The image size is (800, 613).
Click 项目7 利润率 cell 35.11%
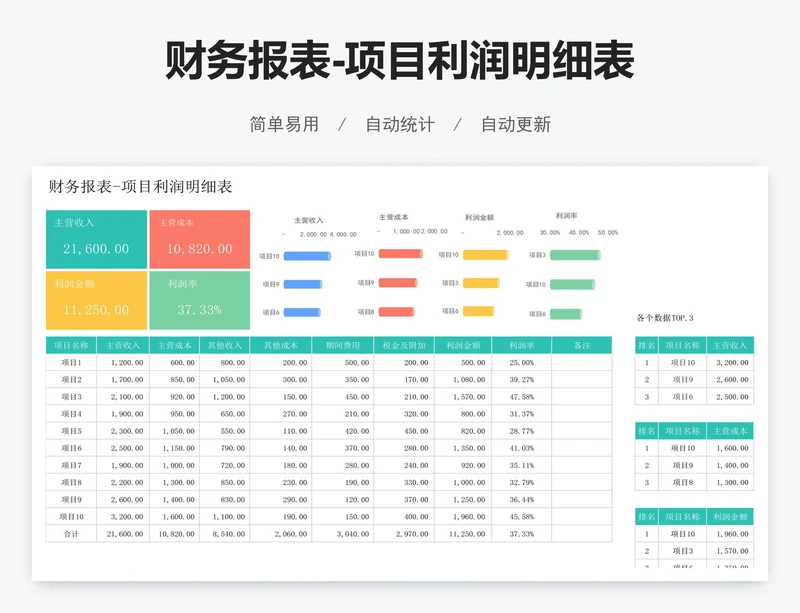521,465
